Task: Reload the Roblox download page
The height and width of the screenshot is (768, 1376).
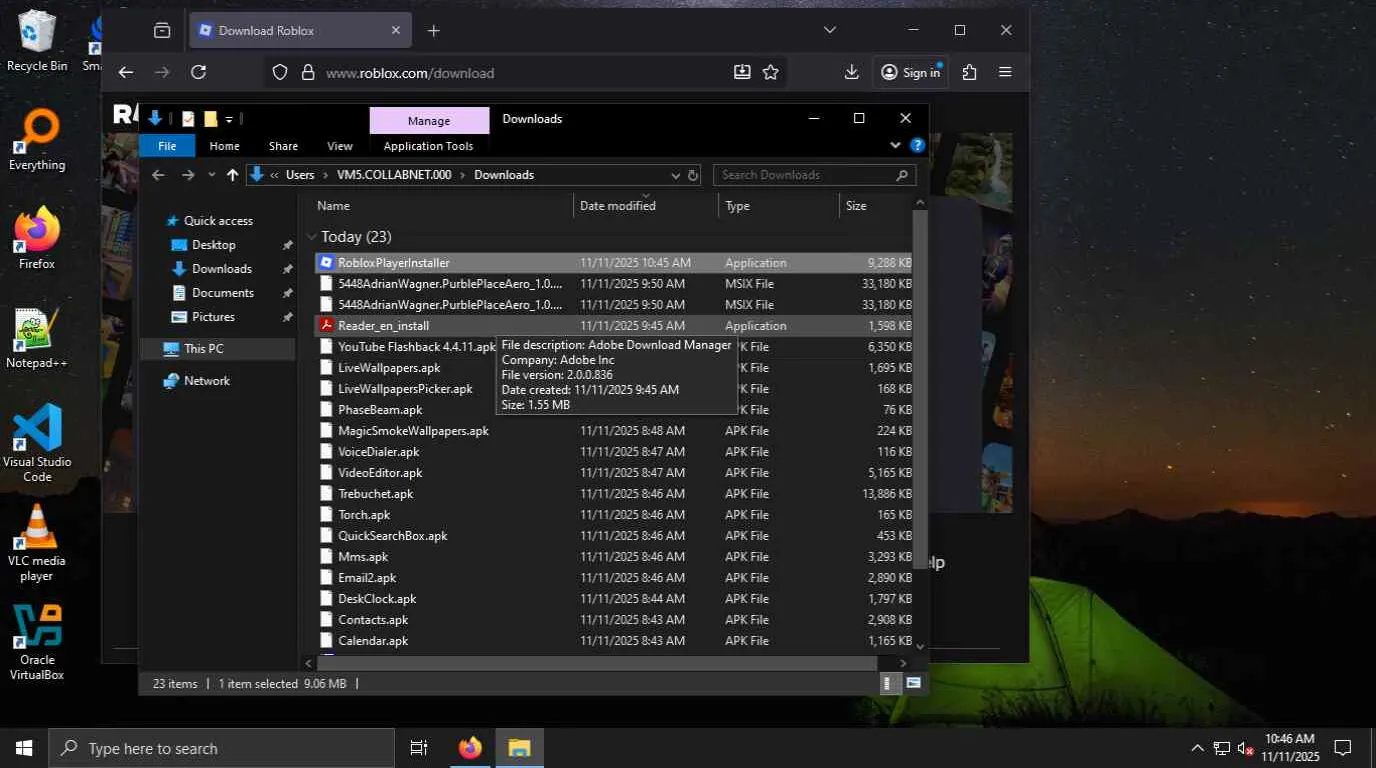Action: (x=198, y=72)
